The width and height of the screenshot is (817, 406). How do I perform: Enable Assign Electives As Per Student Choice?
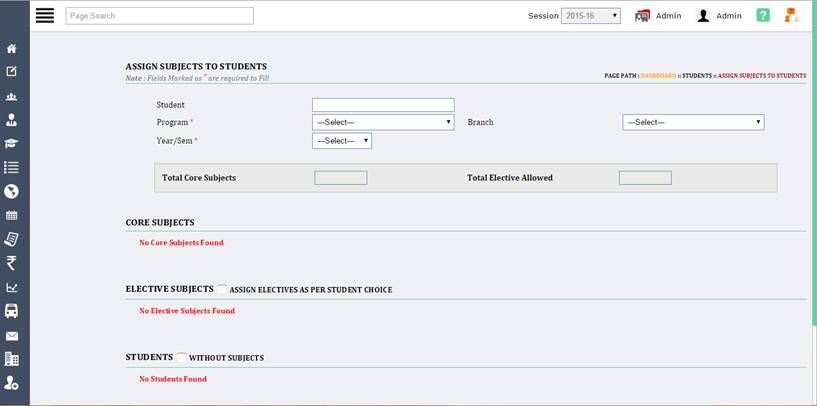pos(222,288)
